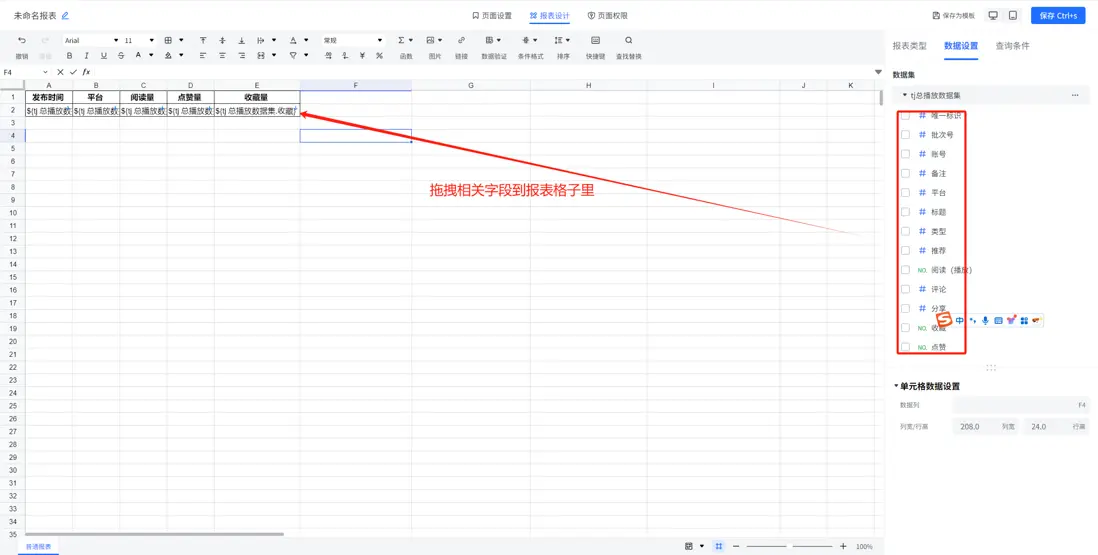Click the bottom vertical align icon
The image size is (1098, 555).
click(x=242, y=41)
